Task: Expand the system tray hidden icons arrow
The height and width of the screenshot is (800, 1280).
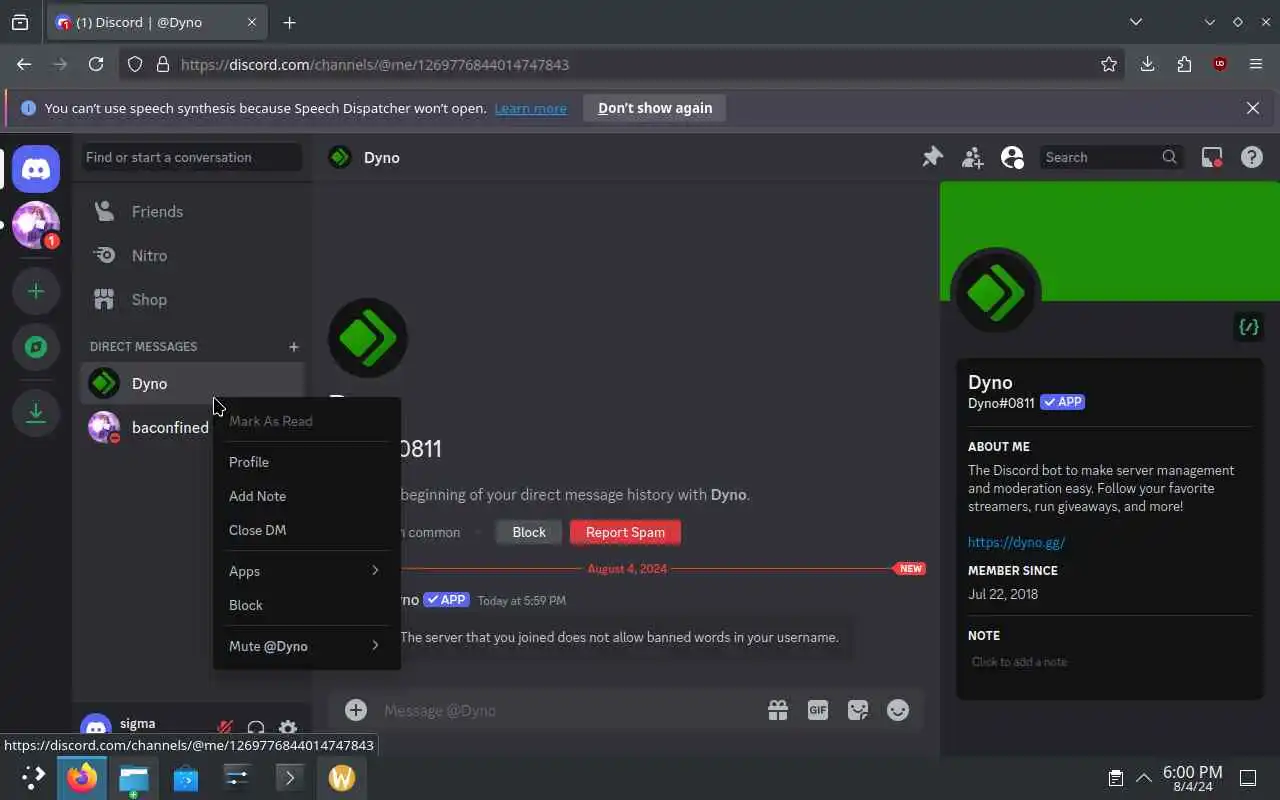Action: click(x=1143, y=778)
